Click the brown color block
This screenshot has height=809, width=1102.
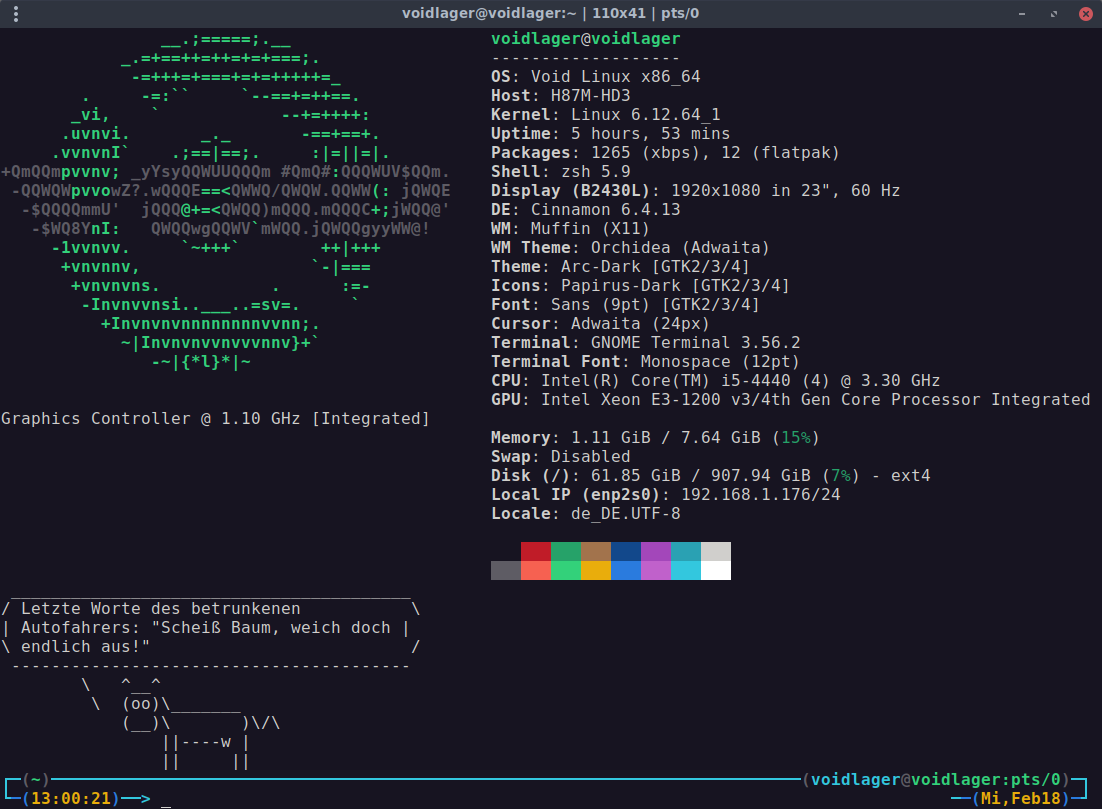click(x=596, y=552)
